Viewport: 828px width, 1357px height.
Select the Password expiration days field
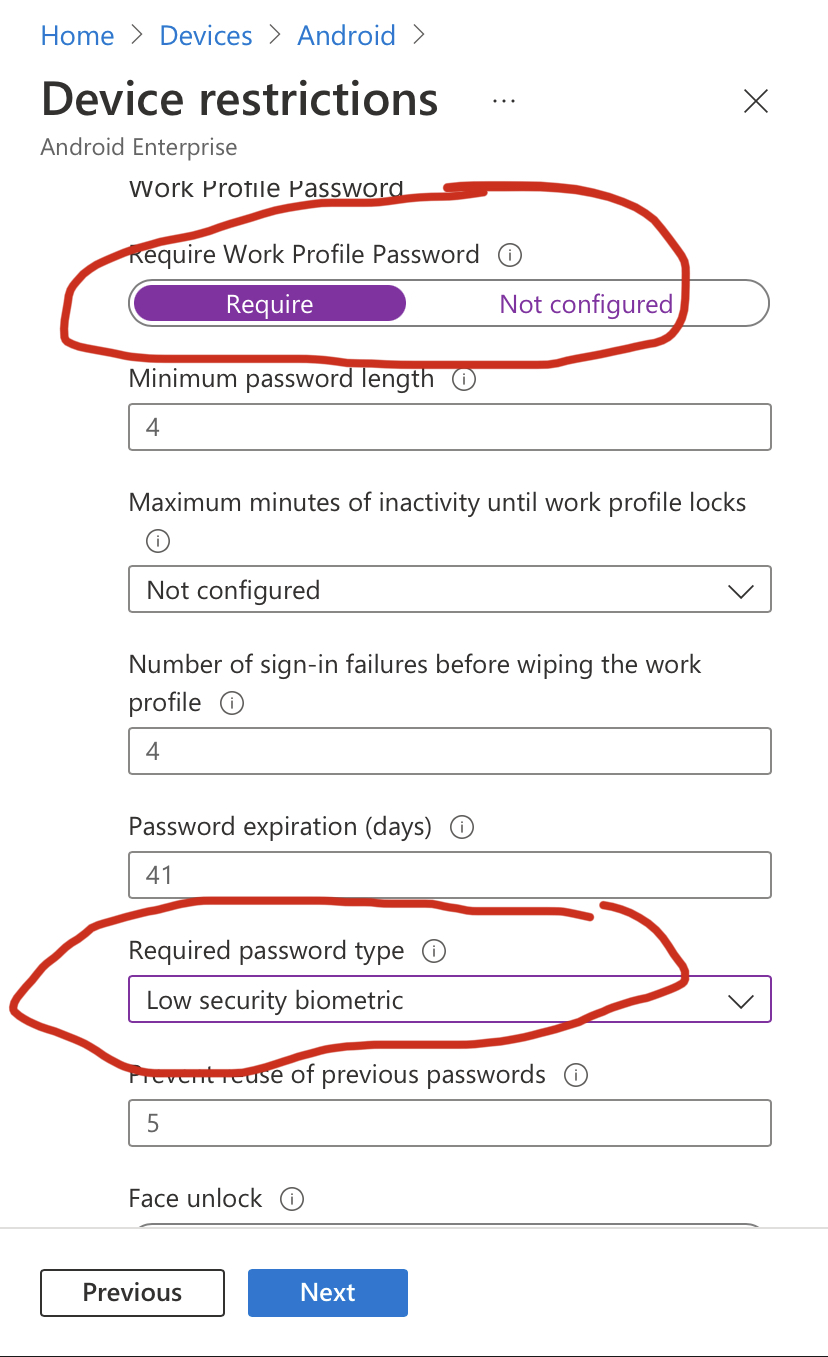449,875
